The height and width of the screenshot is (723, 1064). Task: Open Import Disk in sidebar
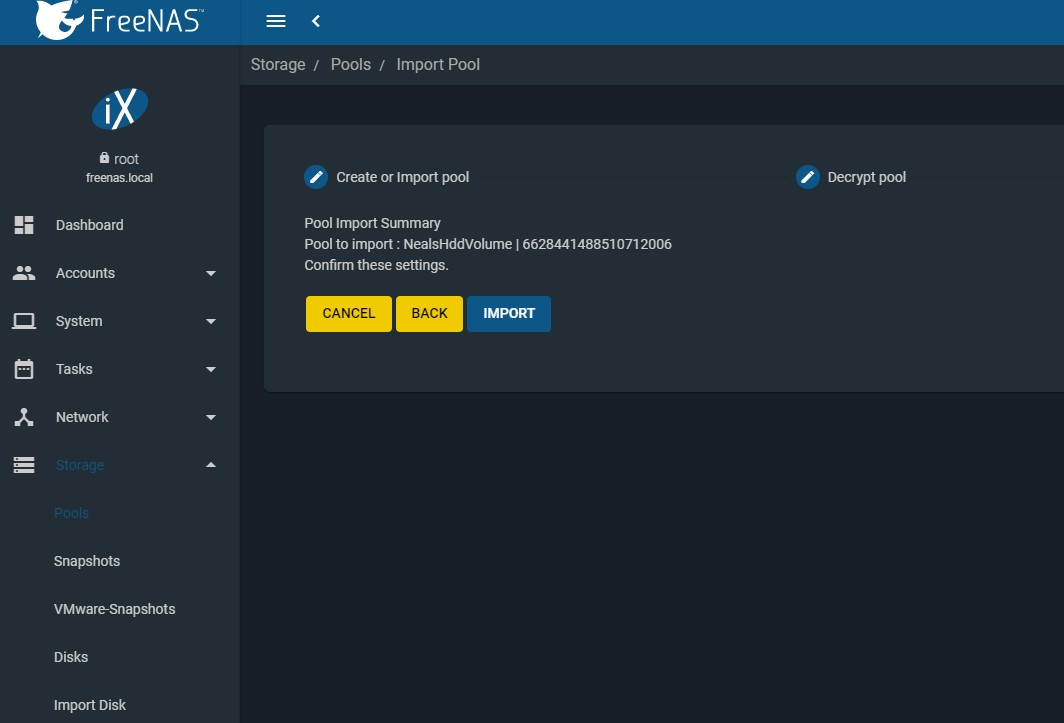[x=90, y=705]
